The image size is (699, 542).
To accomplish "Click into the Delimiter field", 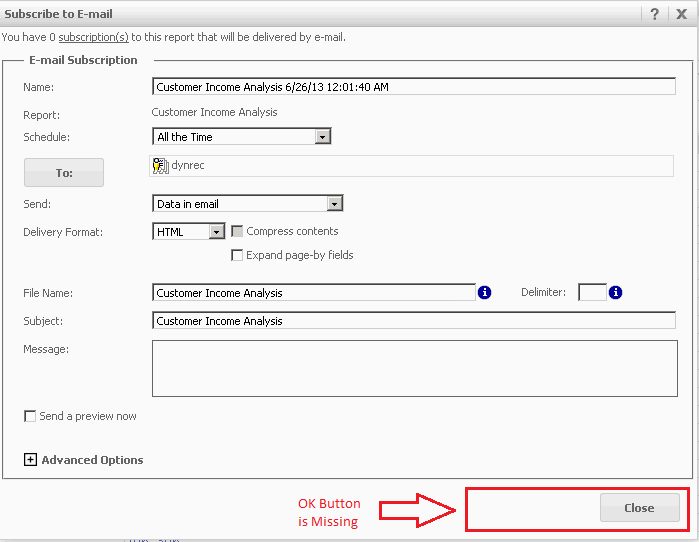I will click(x=592, y=292).
